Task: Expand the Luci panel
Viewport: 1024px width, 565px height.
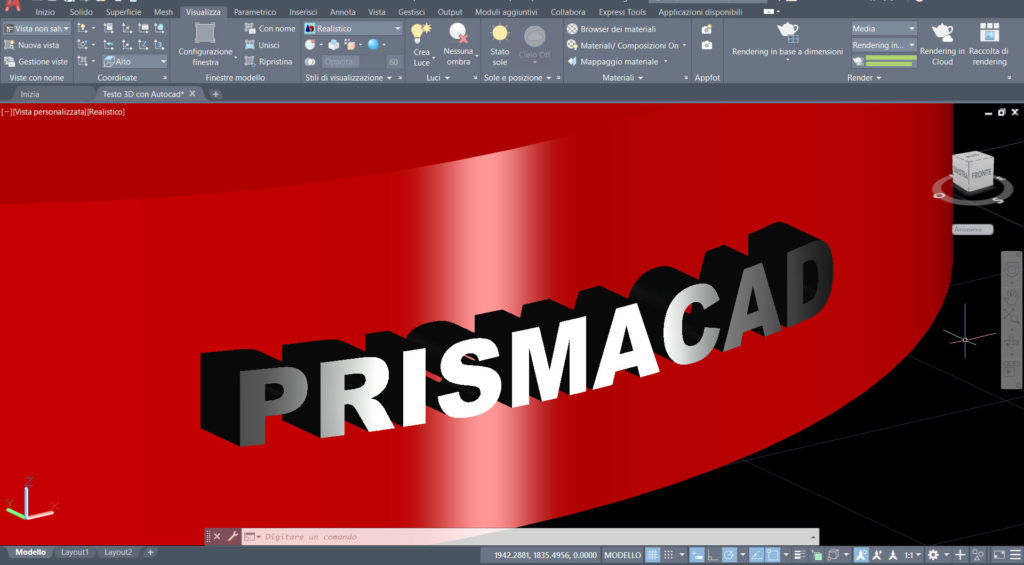Action: pyautogui.click(x=438, y=78)
